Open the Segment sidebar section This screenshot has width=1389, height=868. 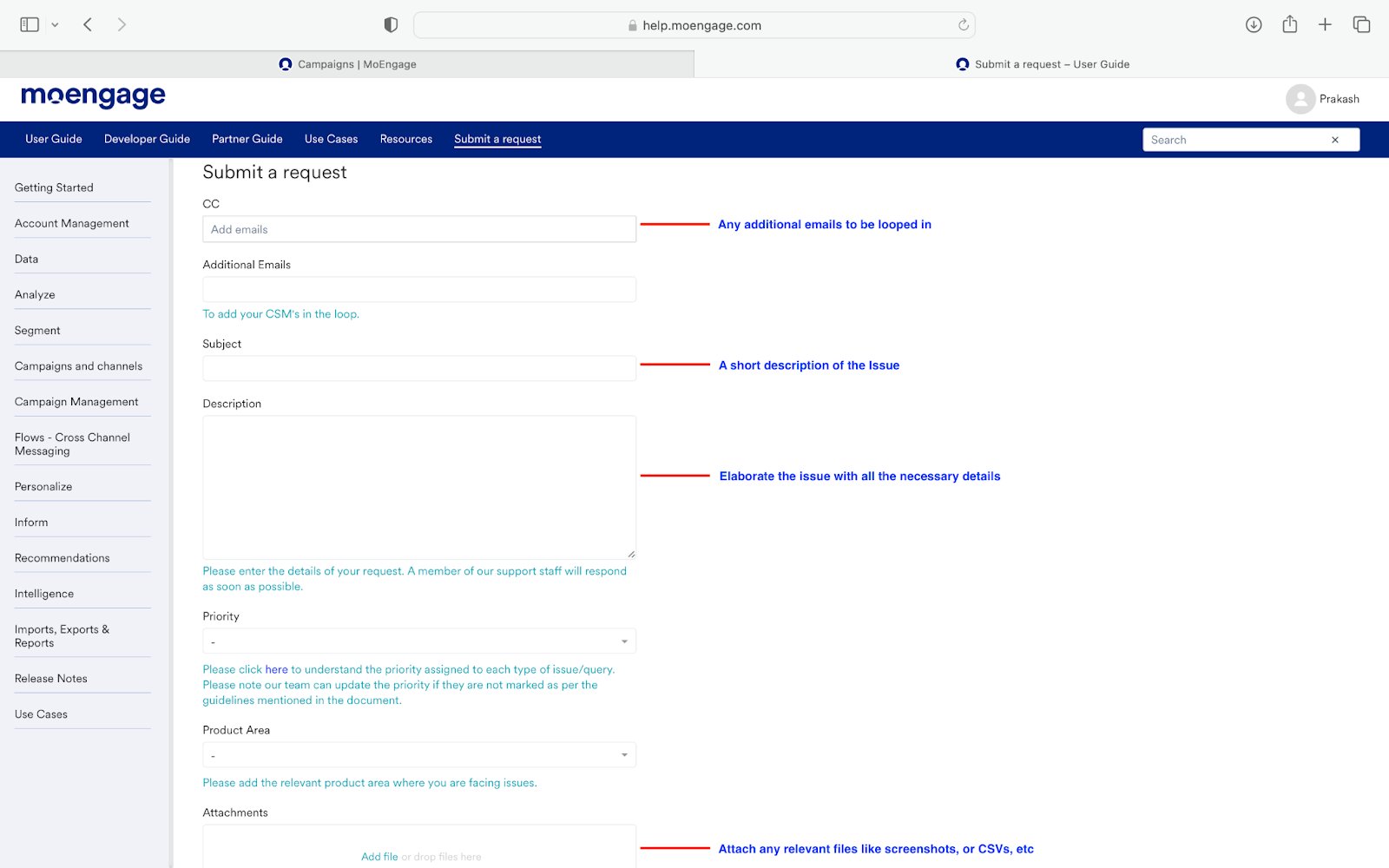tap(37, 330)
